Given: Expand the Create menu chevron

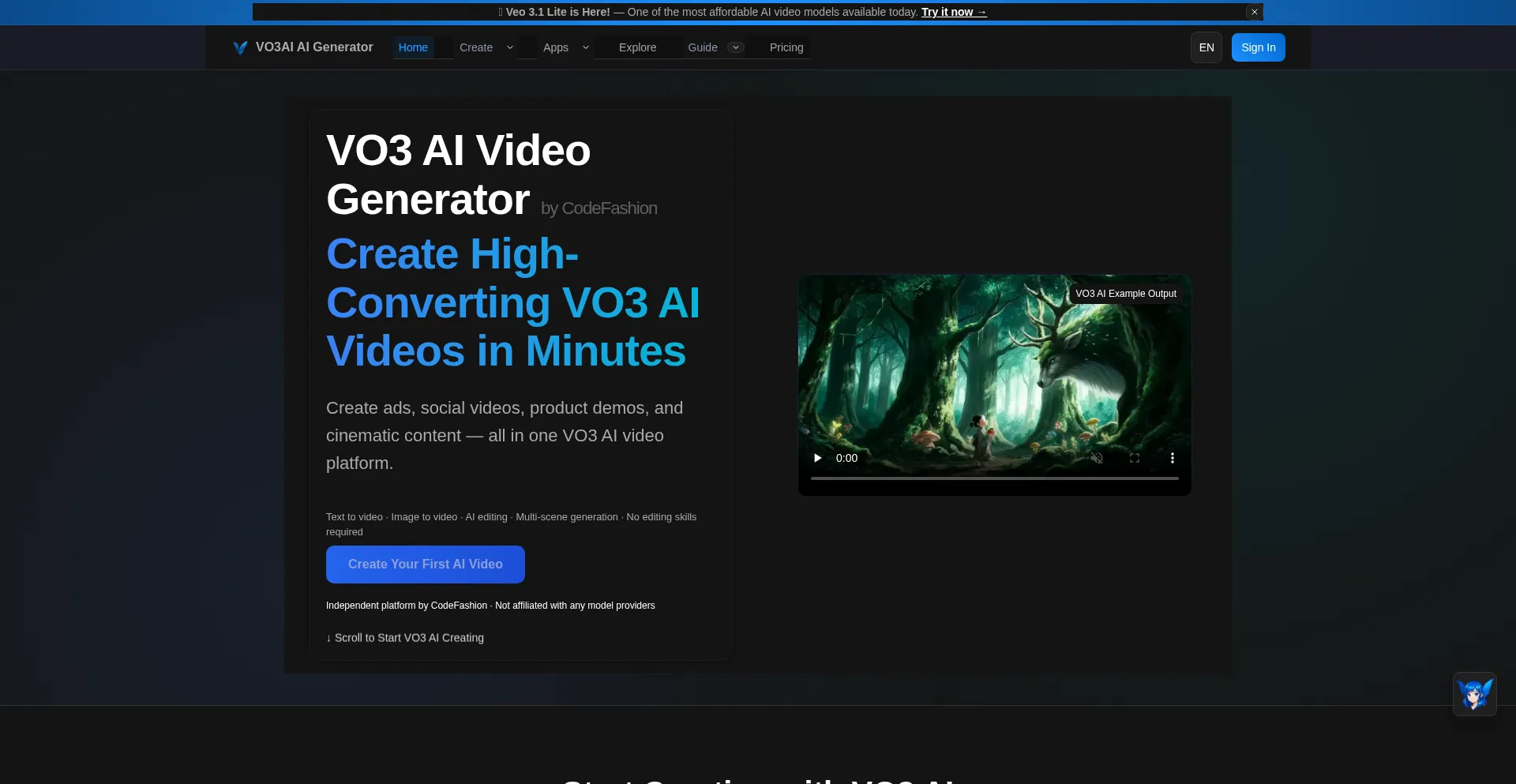Looking at the screenshot, I should (510, 47).
